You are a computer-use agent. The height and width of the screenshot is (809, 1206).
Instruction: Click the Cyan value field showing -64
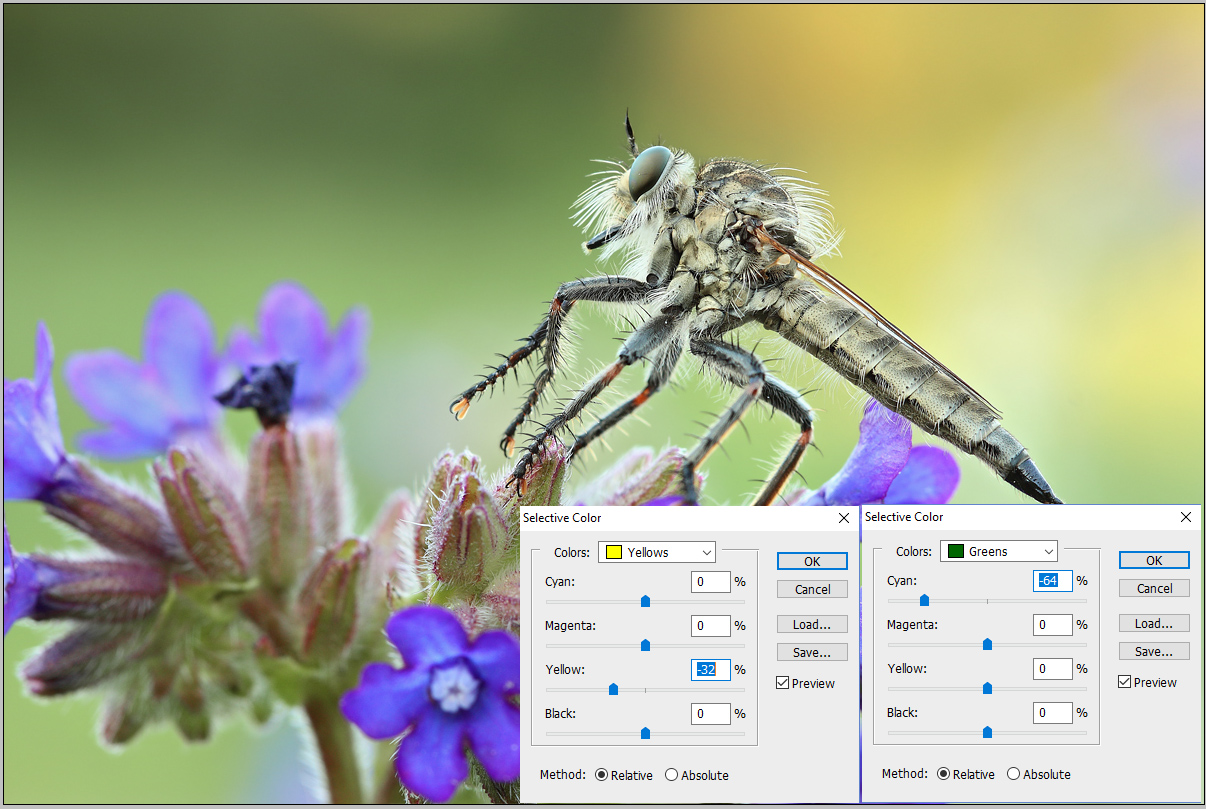(x=1052, y=581)
